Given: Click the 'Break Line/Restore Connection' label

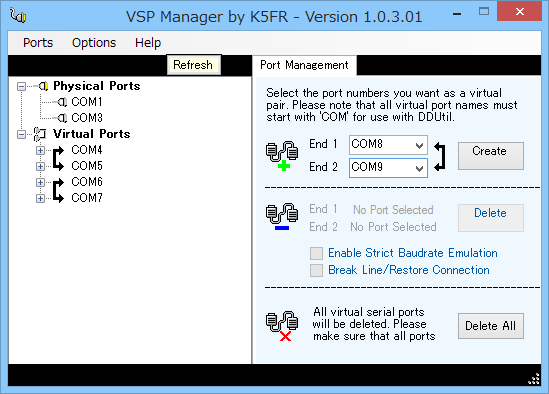Looking at the screenshot, I should coord(409,270).
